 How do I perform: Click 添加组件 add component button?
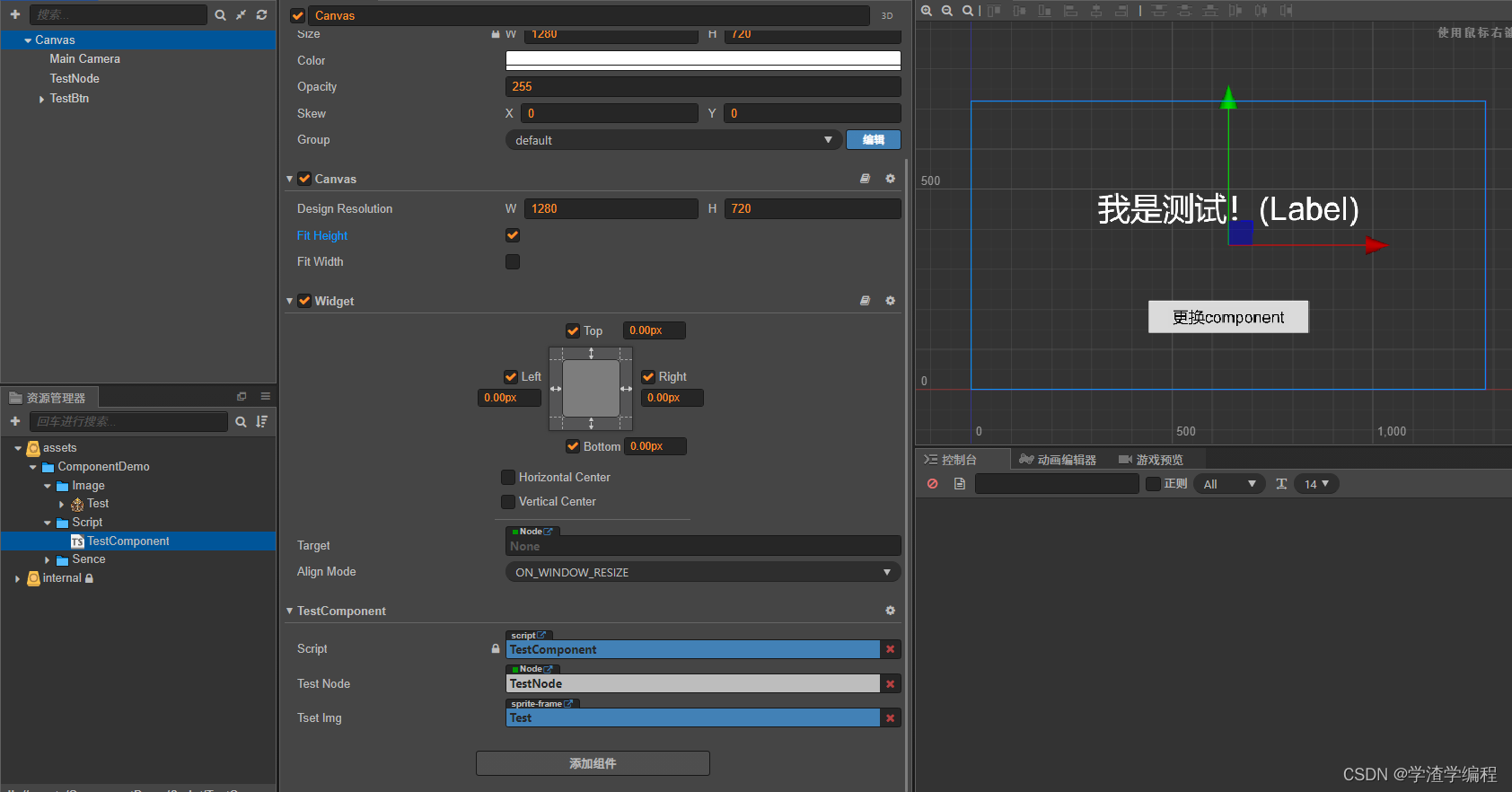pyautogui.click(x=593, y=763)
